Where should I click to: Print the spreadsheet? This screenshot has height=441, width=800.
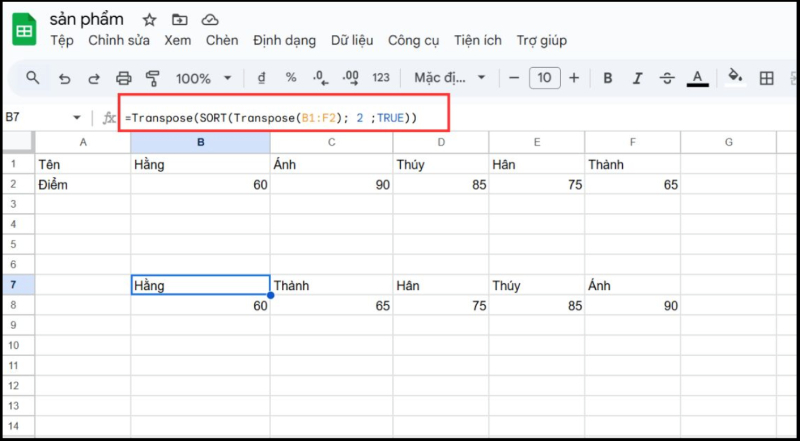coord(123,78)
